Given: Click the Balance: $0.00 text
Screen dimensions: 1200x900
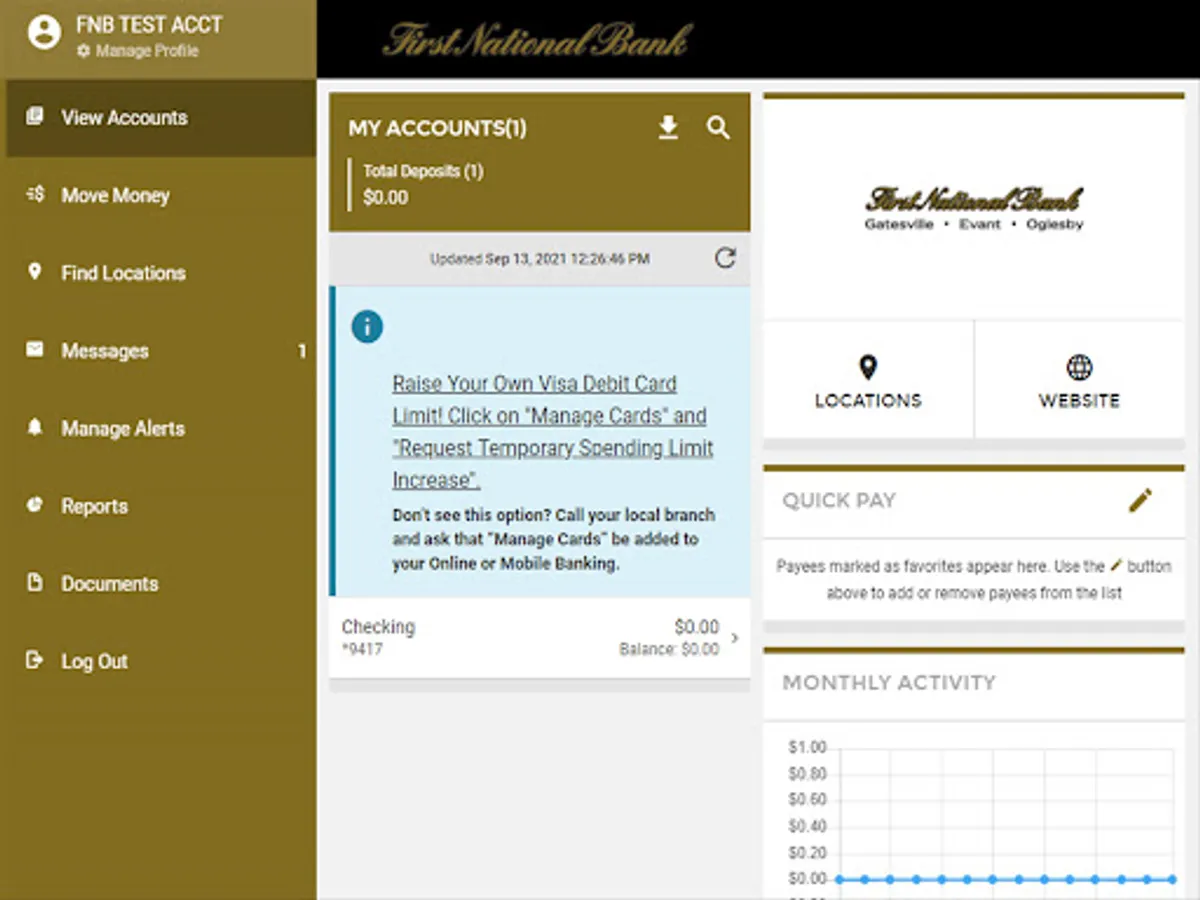Looking at the screenshot, I should [x=669, y=649].
